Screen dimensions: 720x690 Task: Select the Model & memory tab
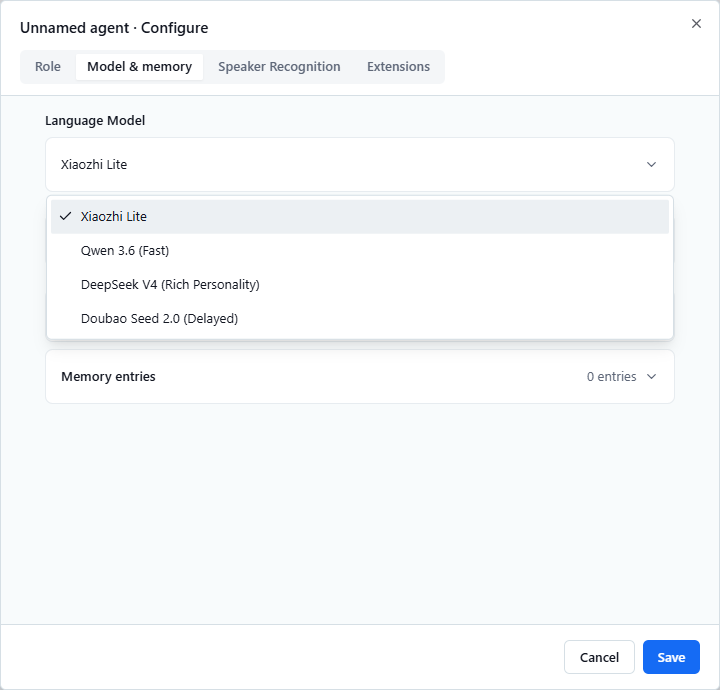[140, 67]
